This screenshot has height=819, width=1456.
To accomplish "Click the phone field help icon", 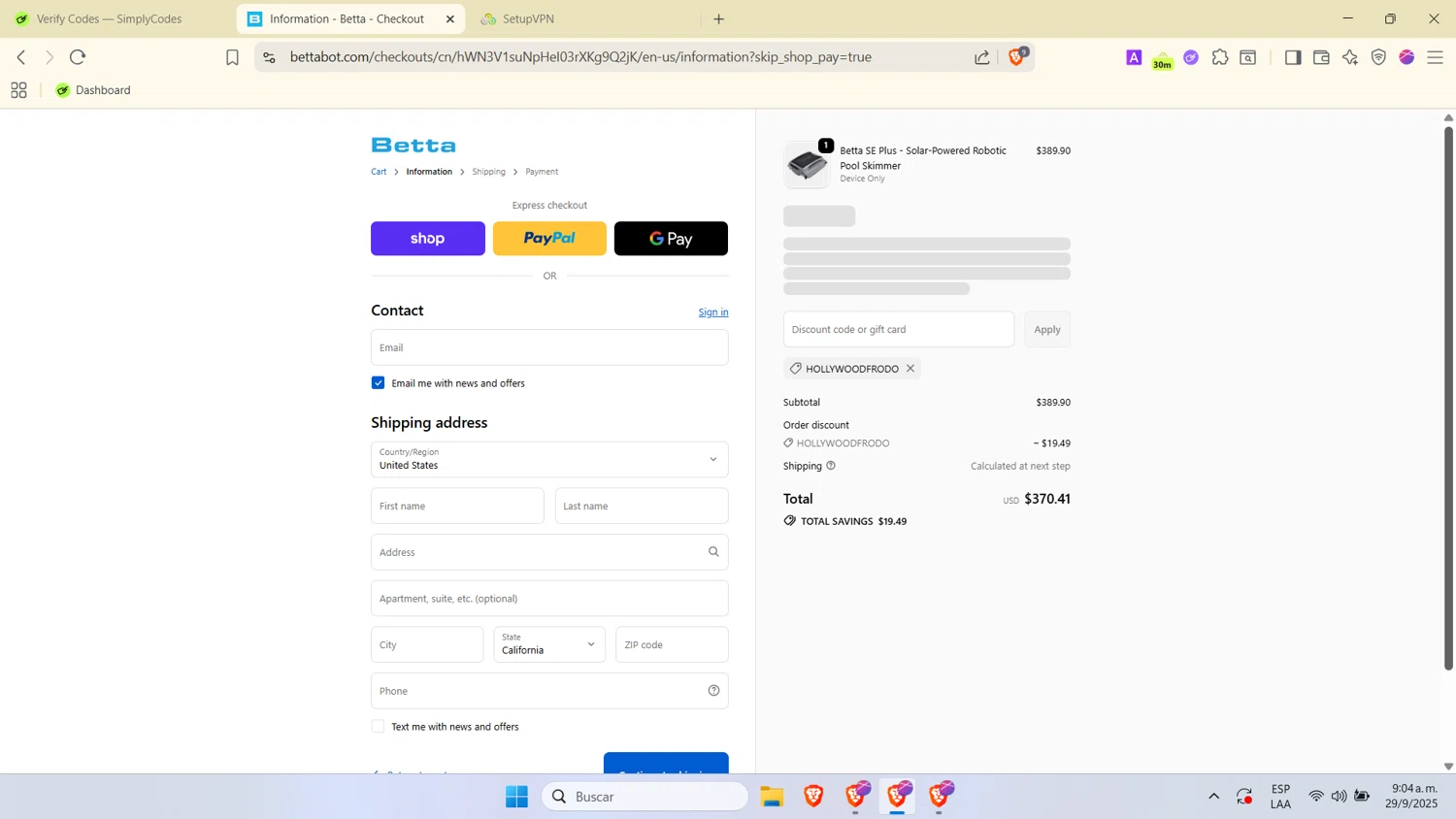I will pyautogui.click(x=713, y=690).
